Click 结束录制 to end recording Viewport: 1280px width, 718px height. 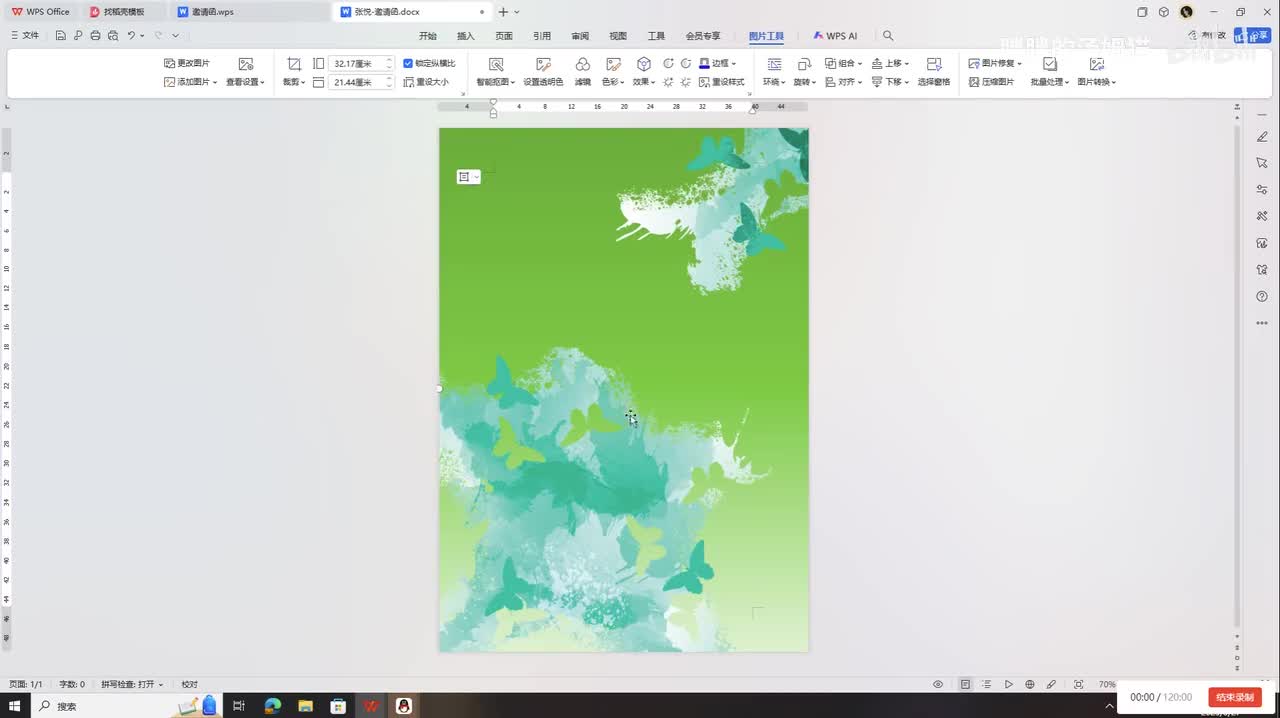[1235, 697]
